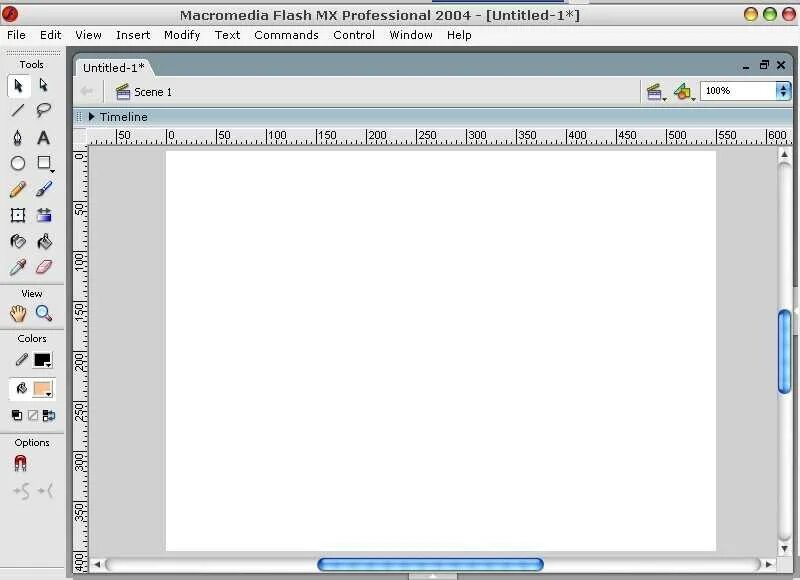Image resolution: width=800 pixels, height=580 pixels.
Task: Click Scene 1 in the edit bar
Action: point(144,92)
